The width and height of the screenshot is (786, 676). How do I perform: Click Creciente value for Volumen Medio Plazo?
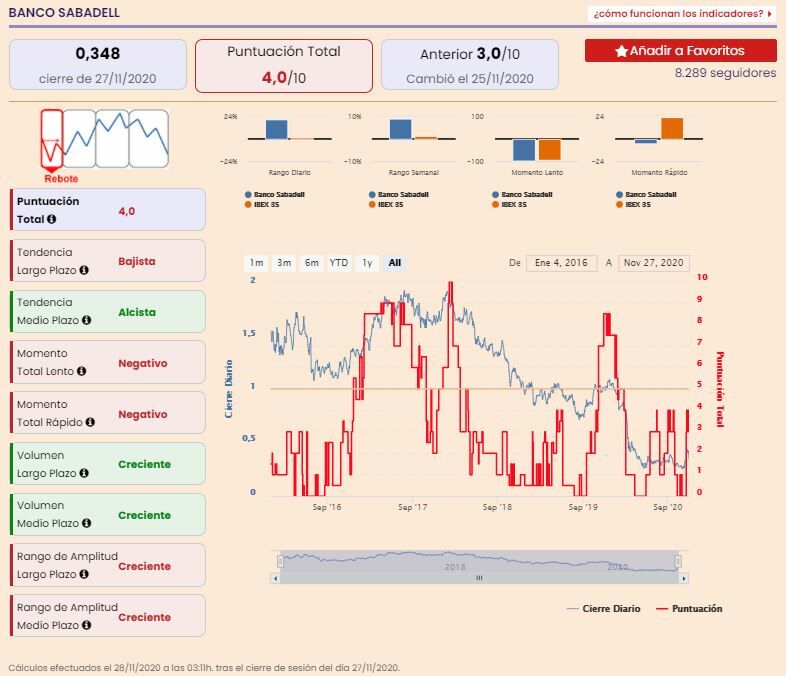point(144,515)
